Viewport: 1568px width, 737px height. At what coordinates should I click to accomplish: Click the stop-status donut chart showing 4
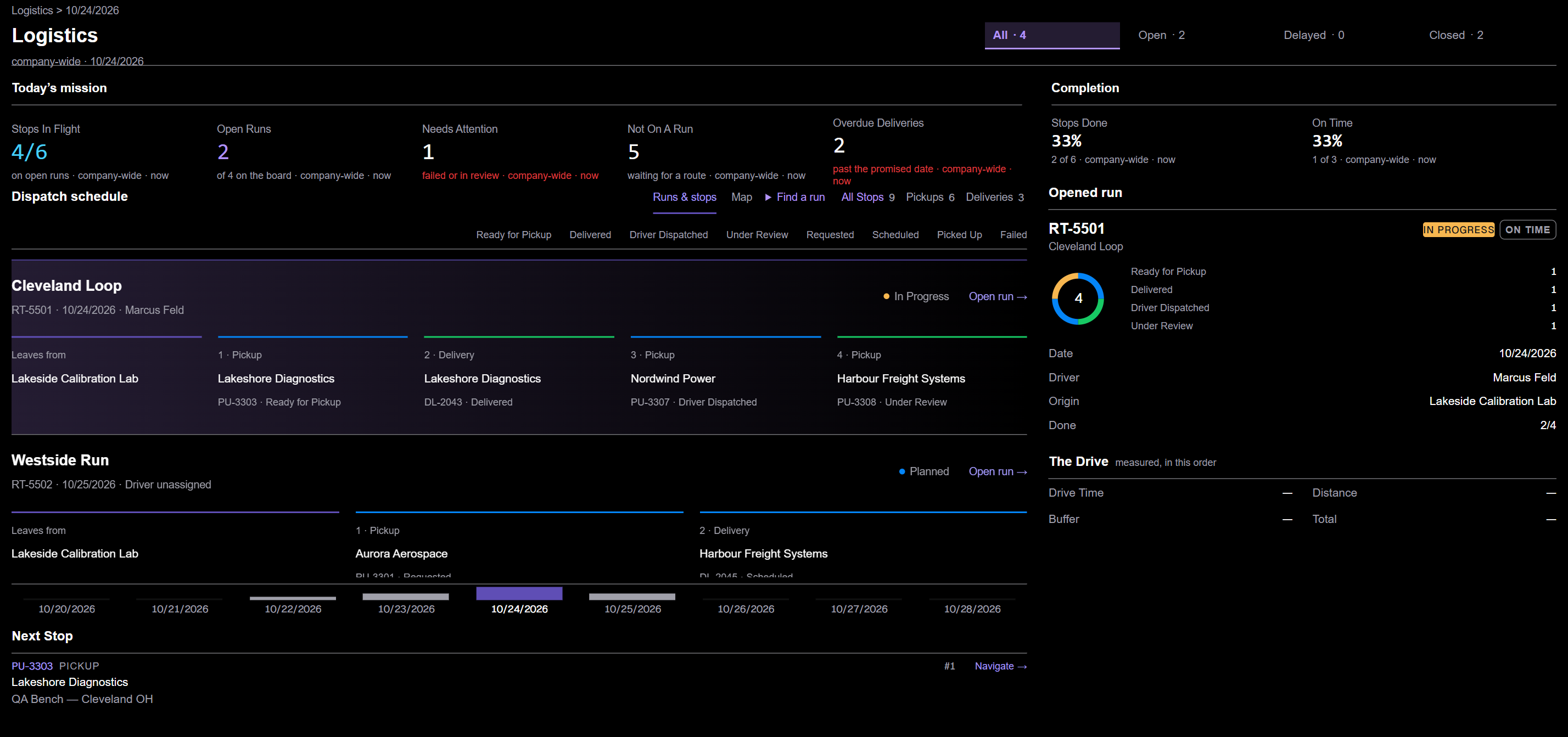1077,298
